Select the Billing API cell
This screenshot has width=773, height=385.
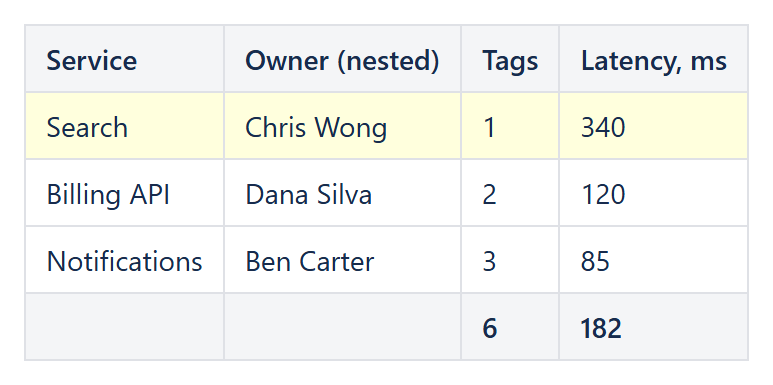124,193
